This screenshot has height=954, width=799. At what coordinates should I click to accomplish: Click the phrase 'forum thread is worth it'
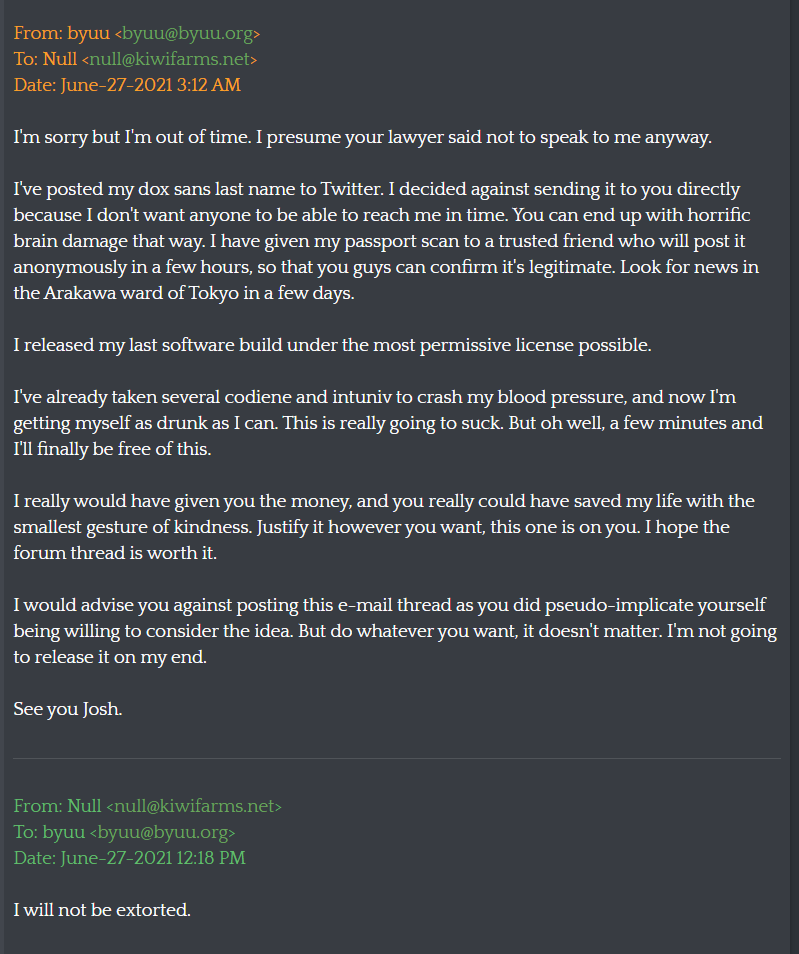coord(115,553)
